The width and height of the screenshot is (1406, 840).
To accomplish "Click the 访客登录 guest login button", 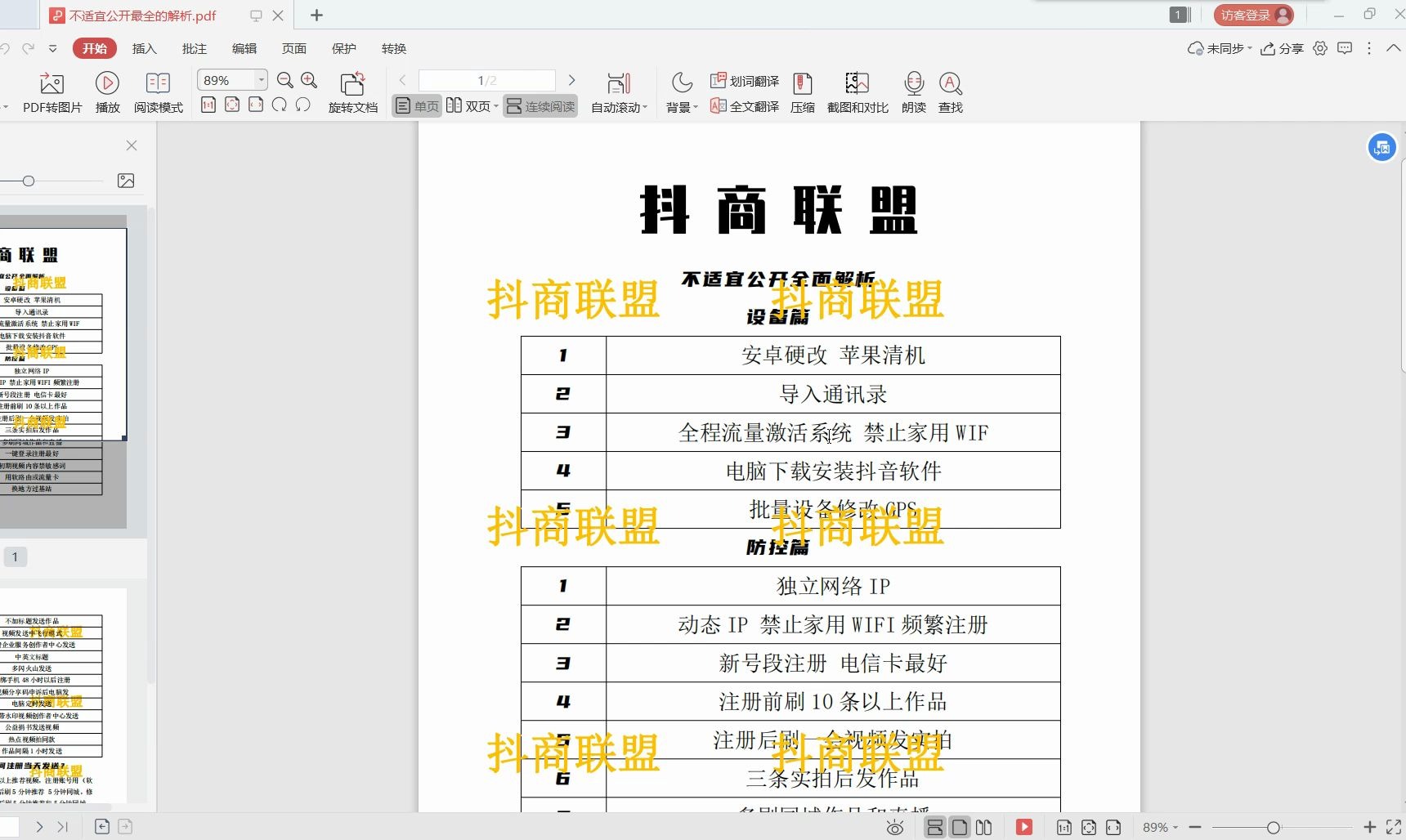I will coord(1254,15).
